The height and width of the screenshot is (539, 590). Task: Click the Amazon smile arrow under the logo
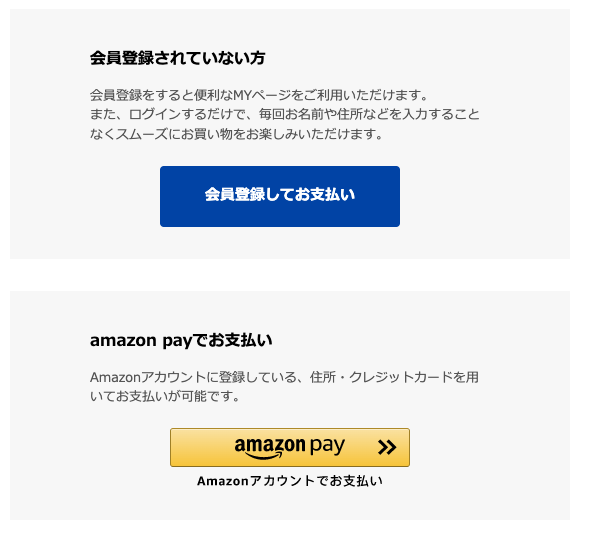point(263,456)
